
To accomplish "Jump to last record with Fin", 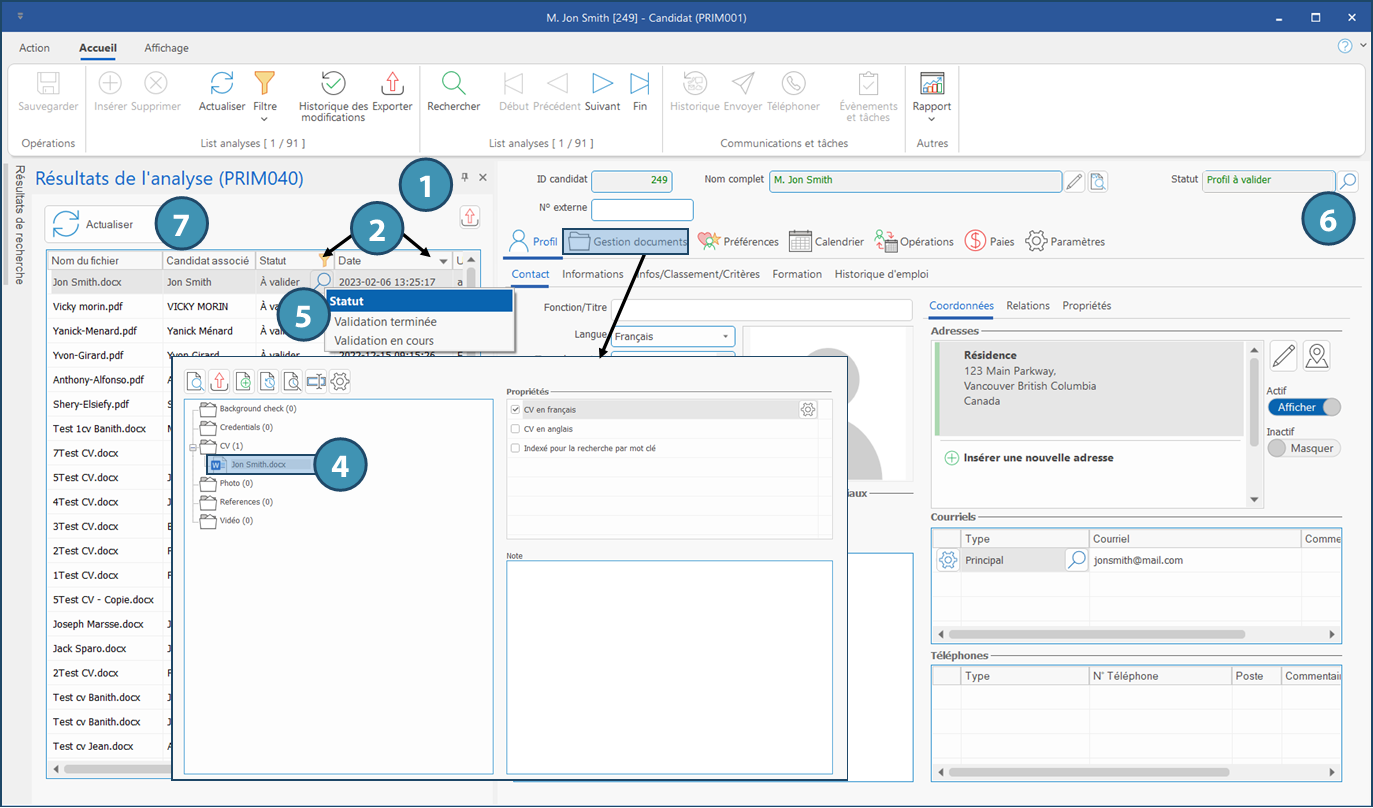I will (x=640, y=84).
